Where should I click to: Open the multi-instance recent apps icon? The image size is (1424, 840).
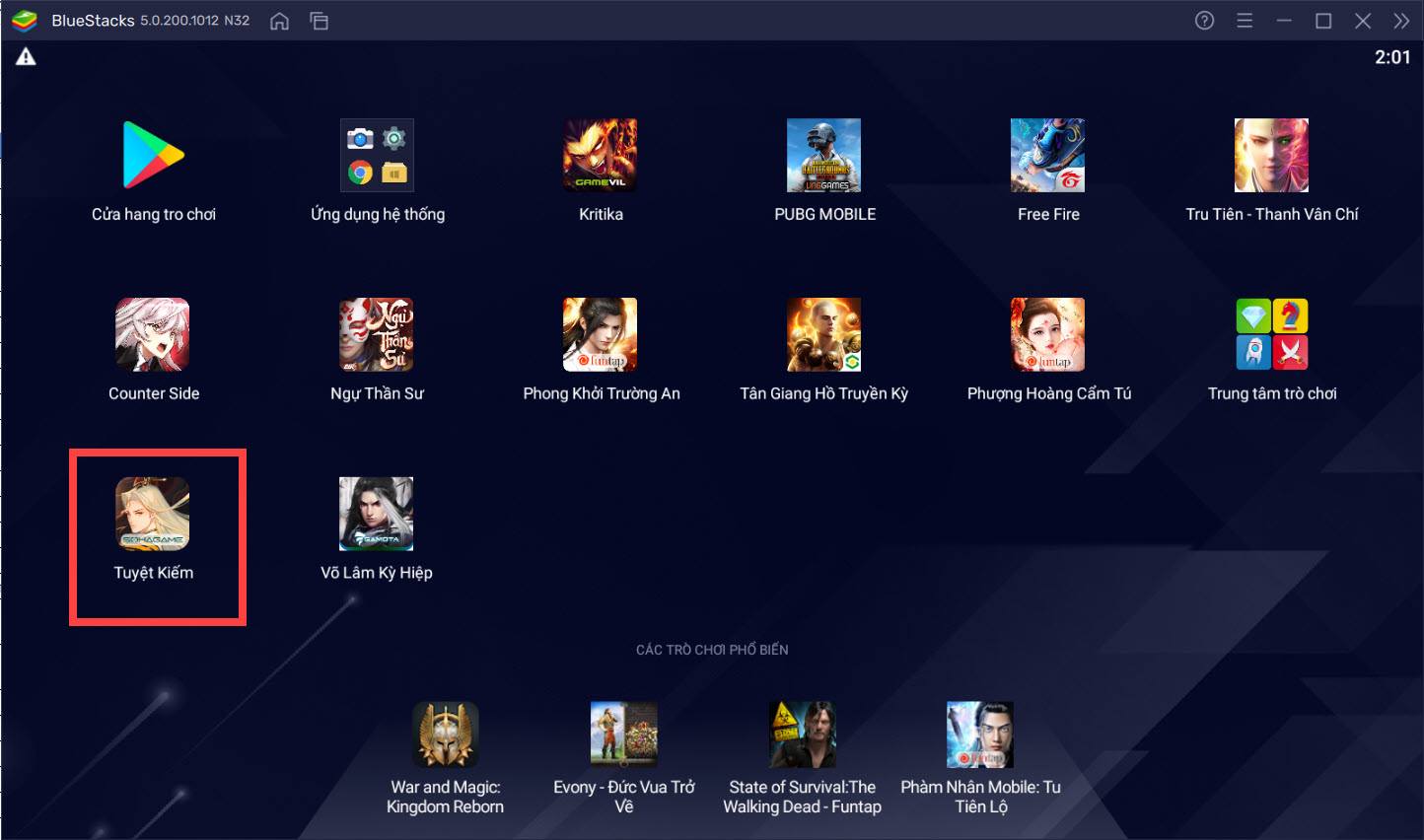(x=320, y=21)
